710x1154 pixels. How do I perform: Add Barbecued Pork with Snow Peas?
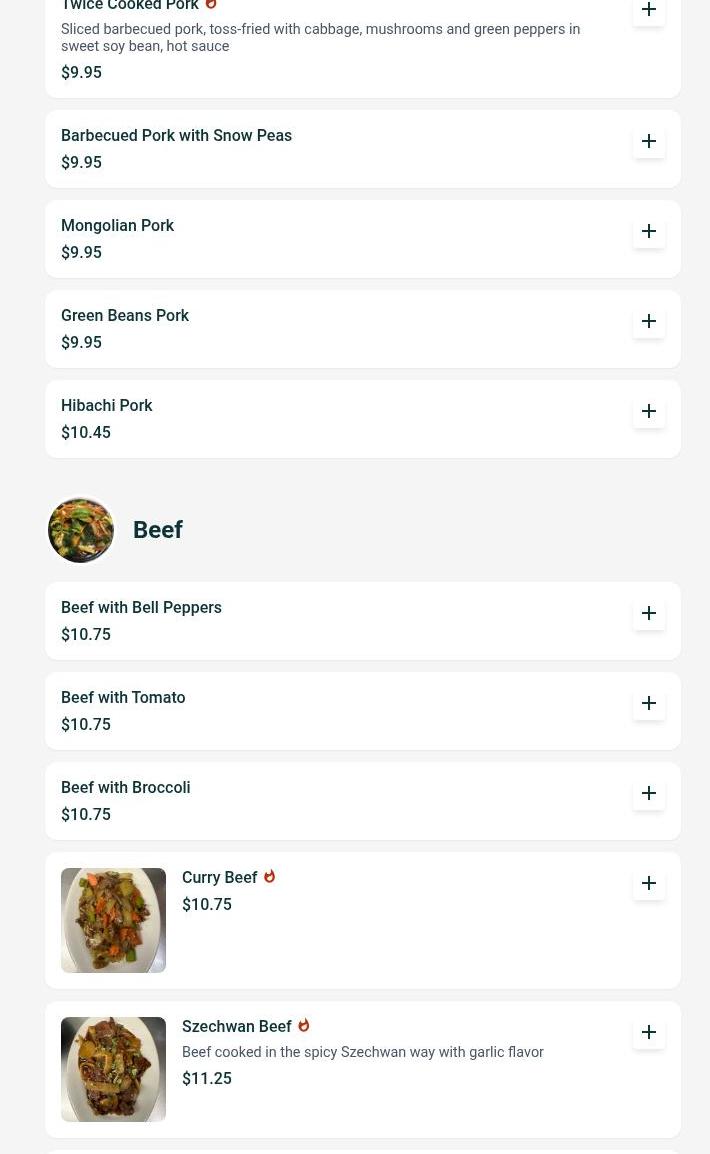(x=648, y=141)
